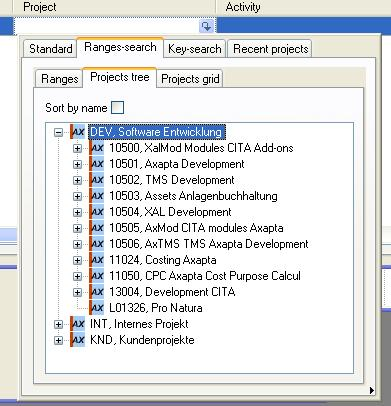391x406 pixels.
Task: Expand the 10503 Assets Anlagenbuchhaltung node
Action: (x=77, y=196)
